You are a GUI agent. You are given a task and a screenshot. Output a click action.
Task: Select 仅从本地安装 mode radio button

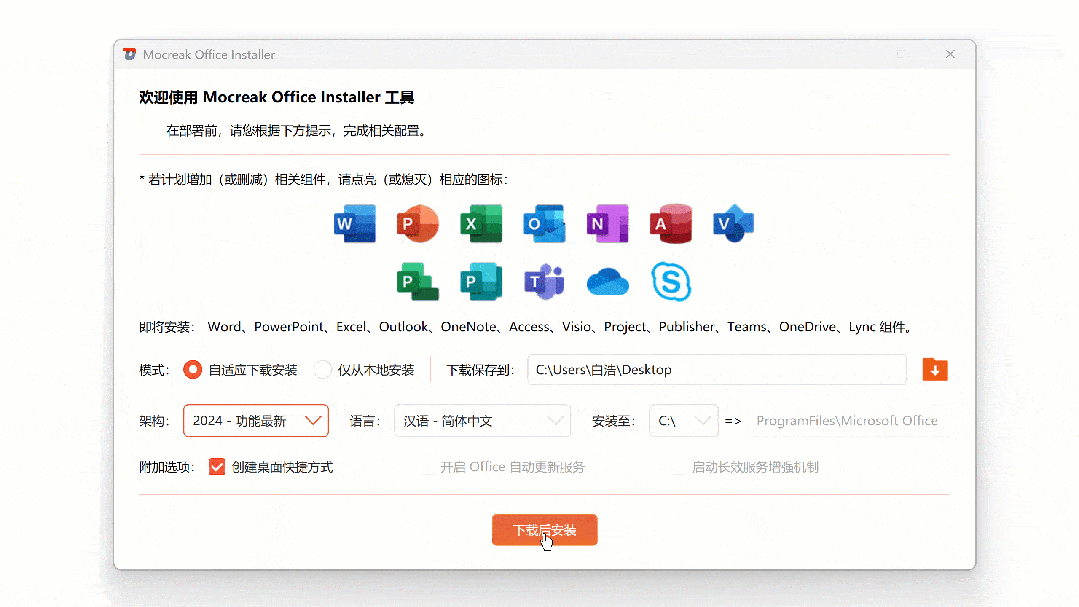(x=323, y=370)
